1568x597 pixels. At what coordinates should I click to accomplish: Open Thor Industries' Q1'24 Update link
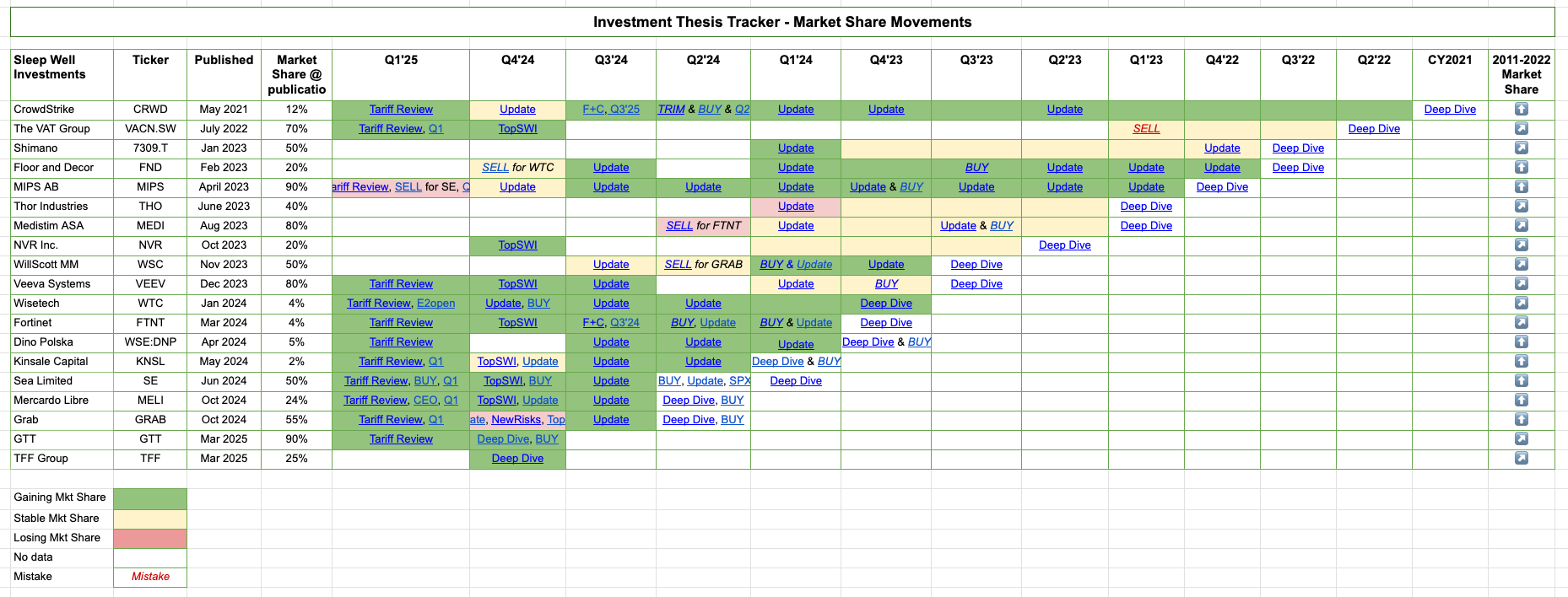[x=796, y=206]
